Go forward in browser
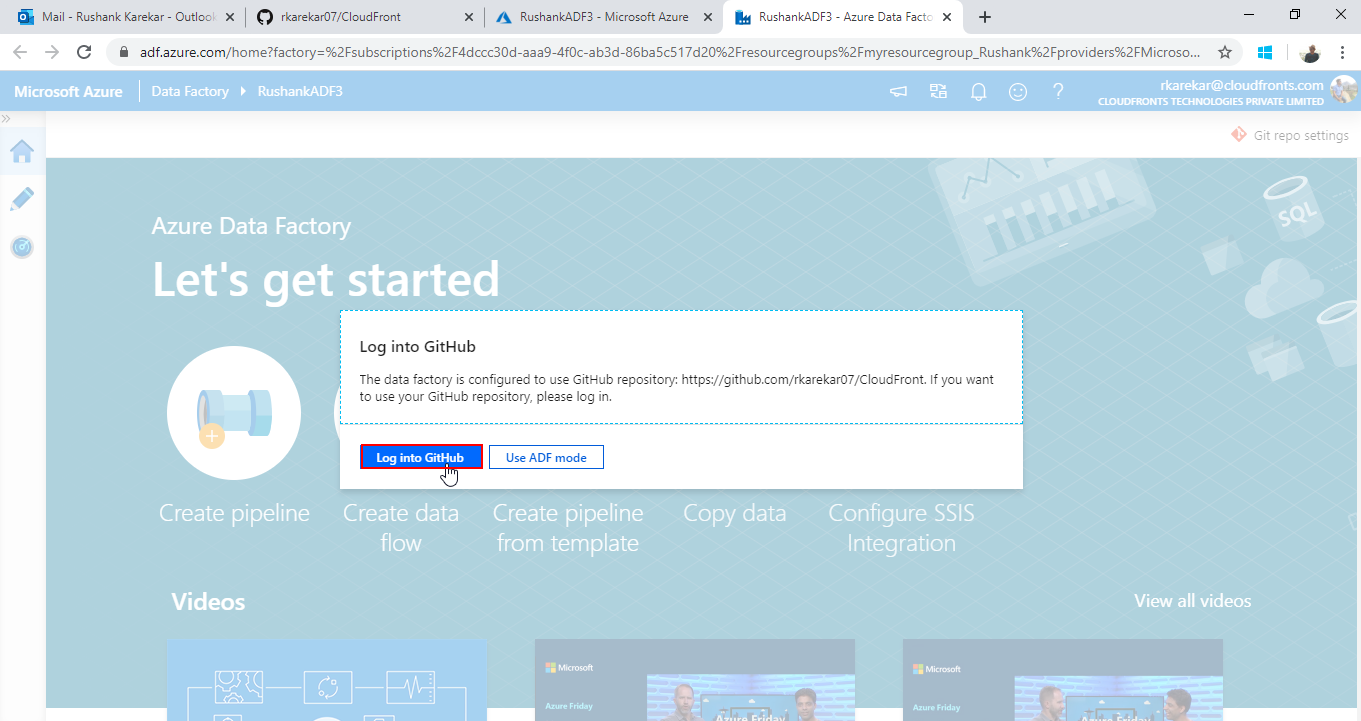 (x=52, y=52)
